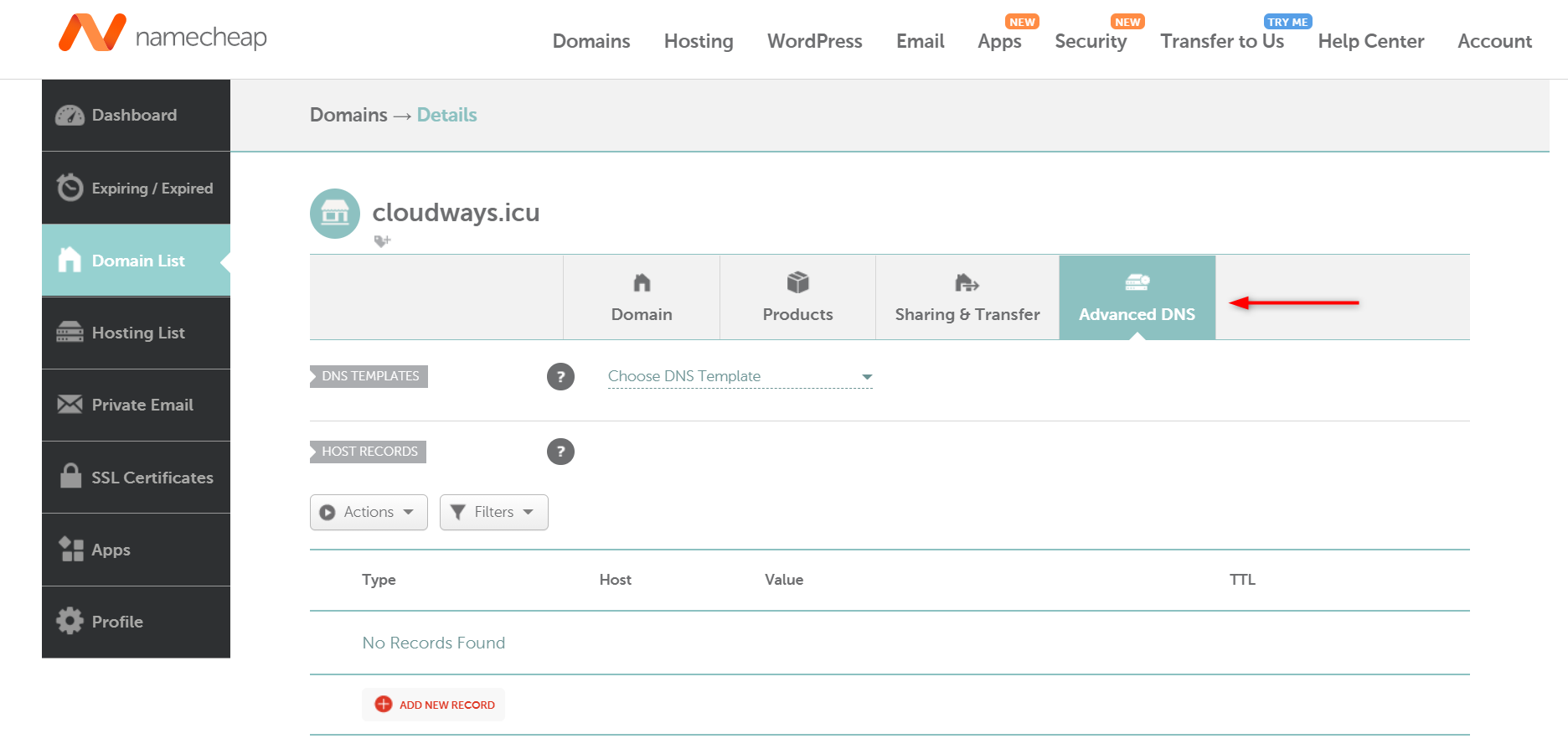This screenshot has width=1568, height=749.
Task: Click the Private Email envelope icon
Action: (x=70, y=405)
